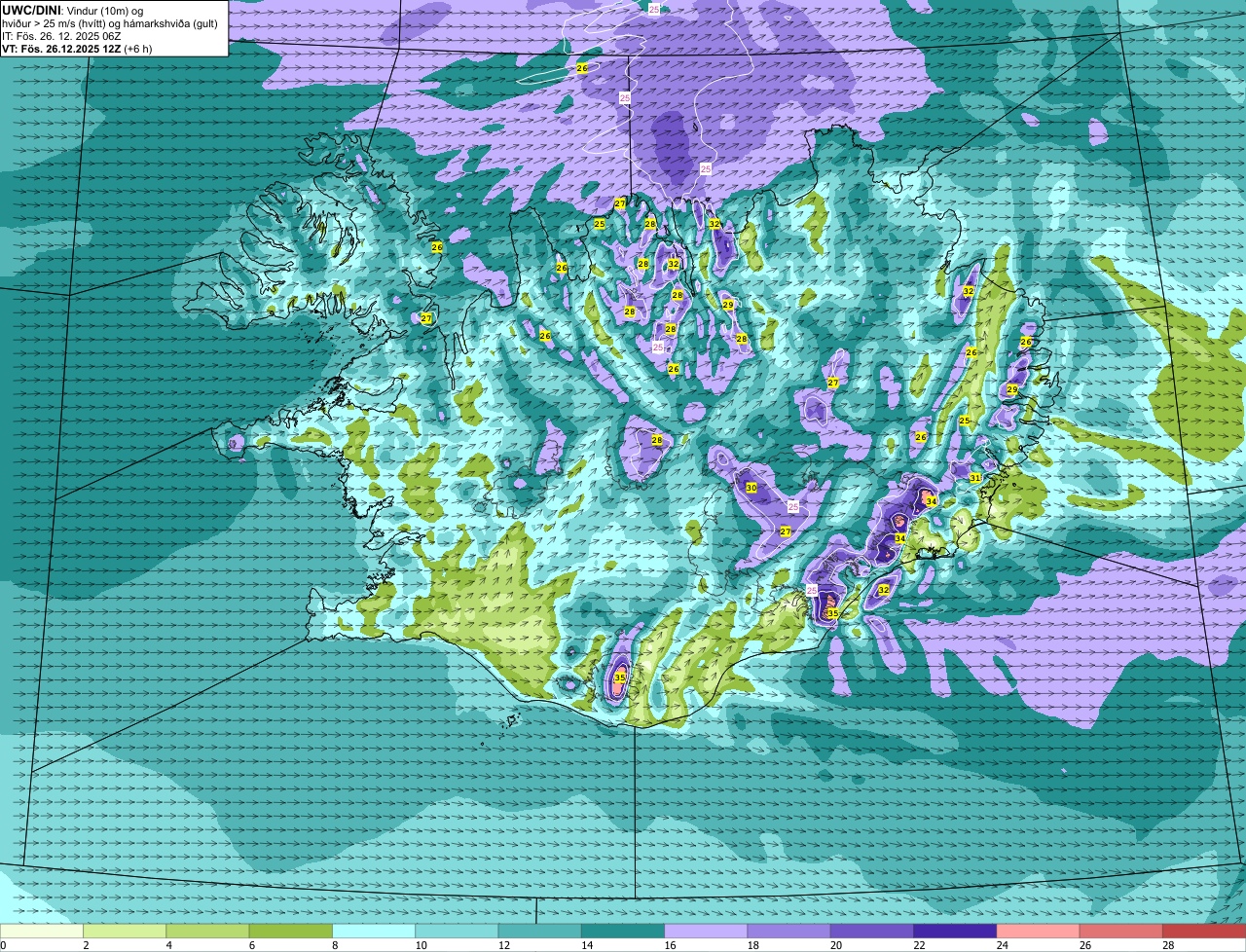Select the legend scale label "22"
1246x952 pixels.
point(919,945)
